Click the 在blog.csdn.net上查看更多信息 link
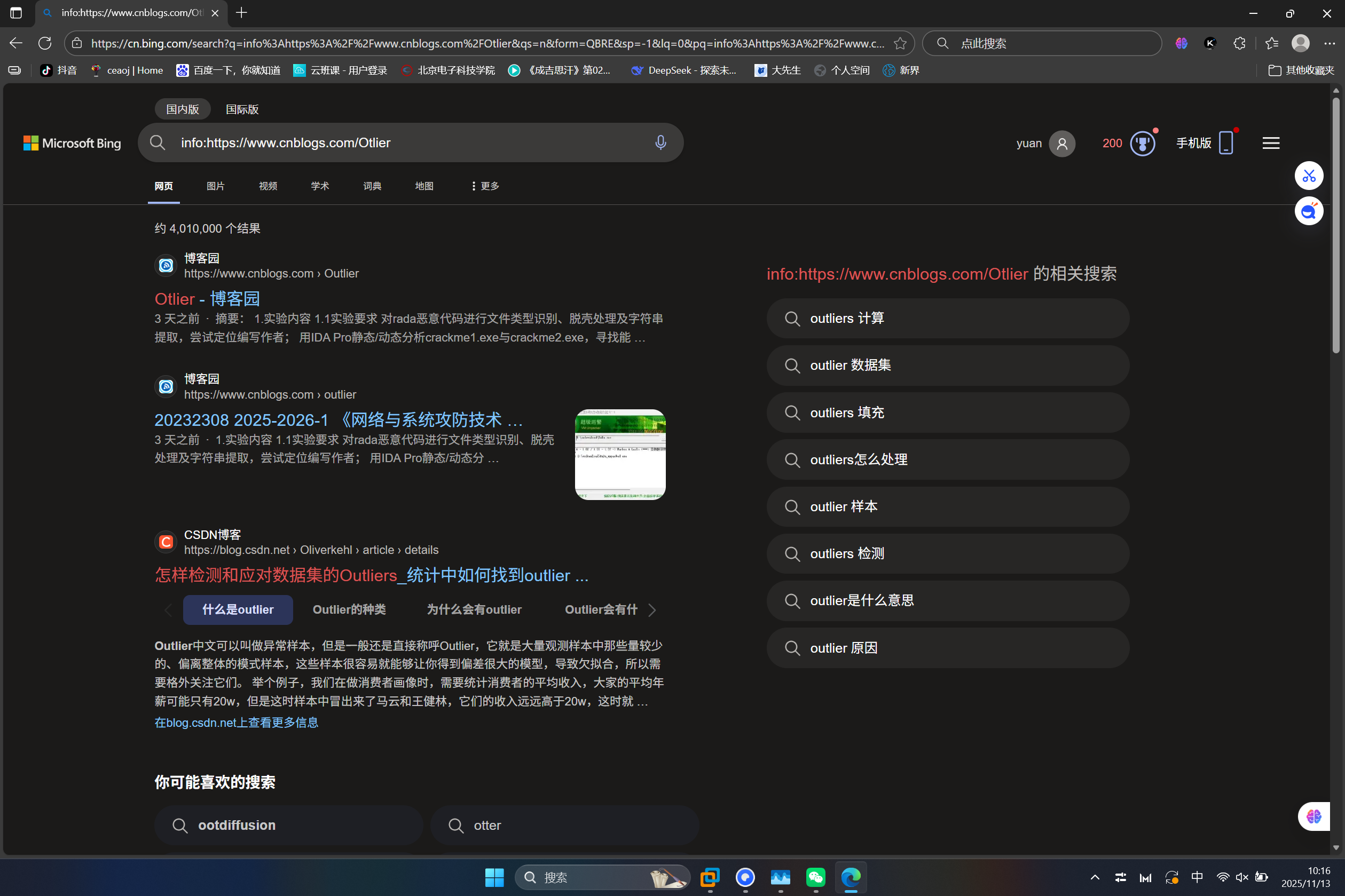This screenshot has height=896, width=1345. coord(237,722)
